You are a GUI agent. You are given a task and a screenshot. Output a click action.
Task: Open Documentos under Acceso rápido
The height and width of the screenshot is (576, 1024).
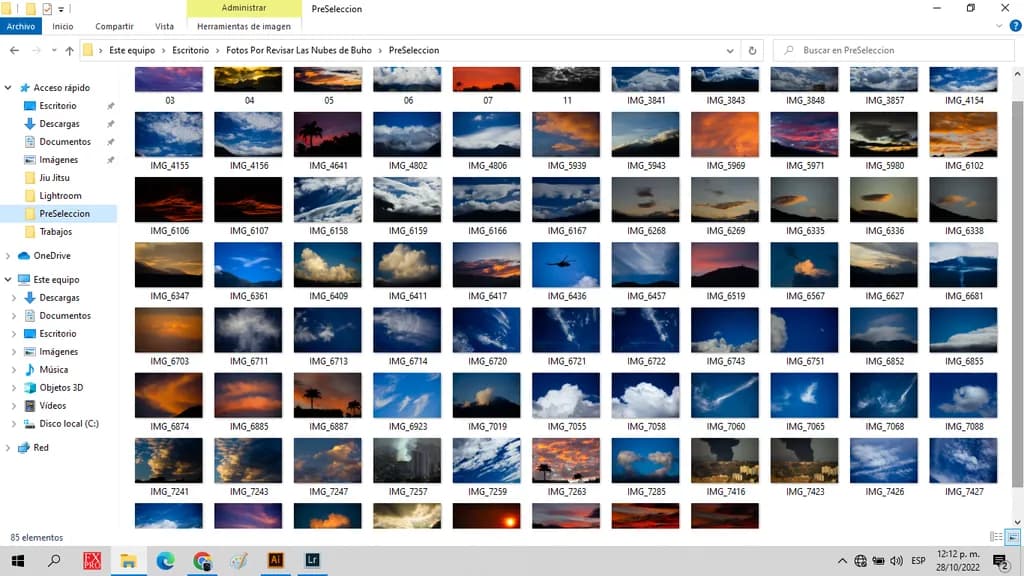point(65,142)
